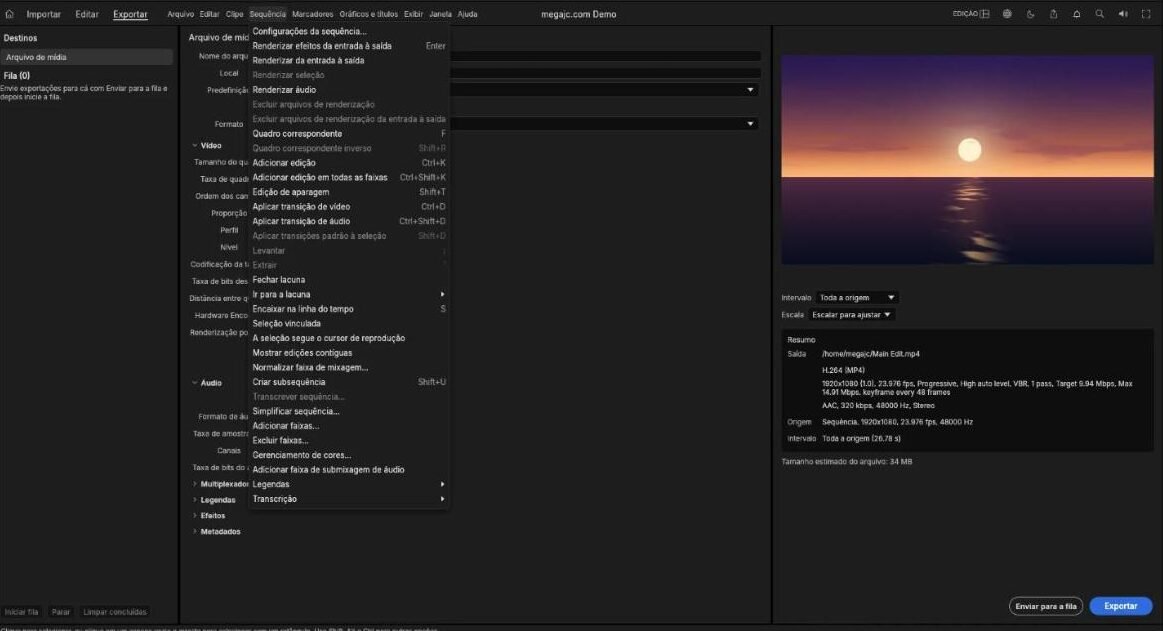The image size is (1163, 631).
Task: Click Iniciar fila button
Action: [x=22, y=612]
